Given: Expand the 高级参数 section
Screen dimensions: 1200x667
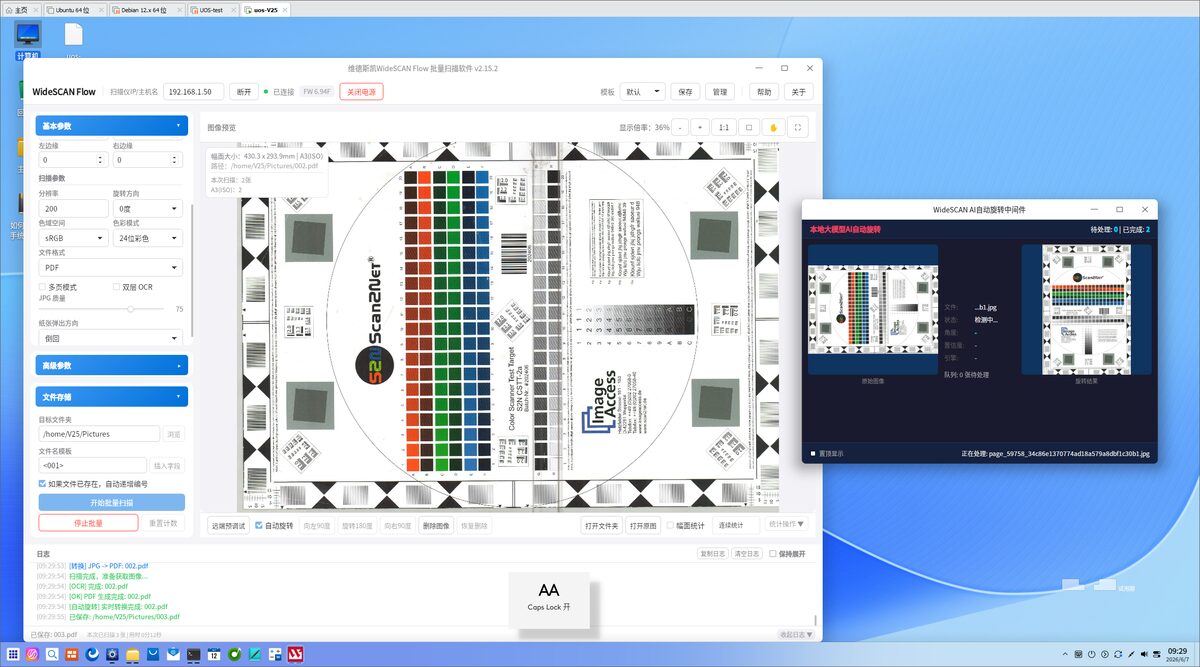Looking at the screenshot, I should [x=112, y=365].
